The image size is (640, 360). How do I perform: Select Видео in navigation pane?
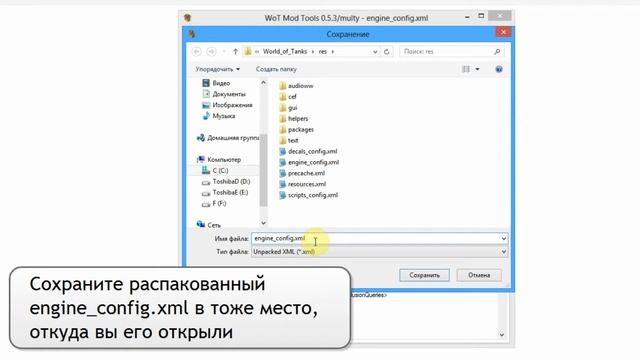216,83
